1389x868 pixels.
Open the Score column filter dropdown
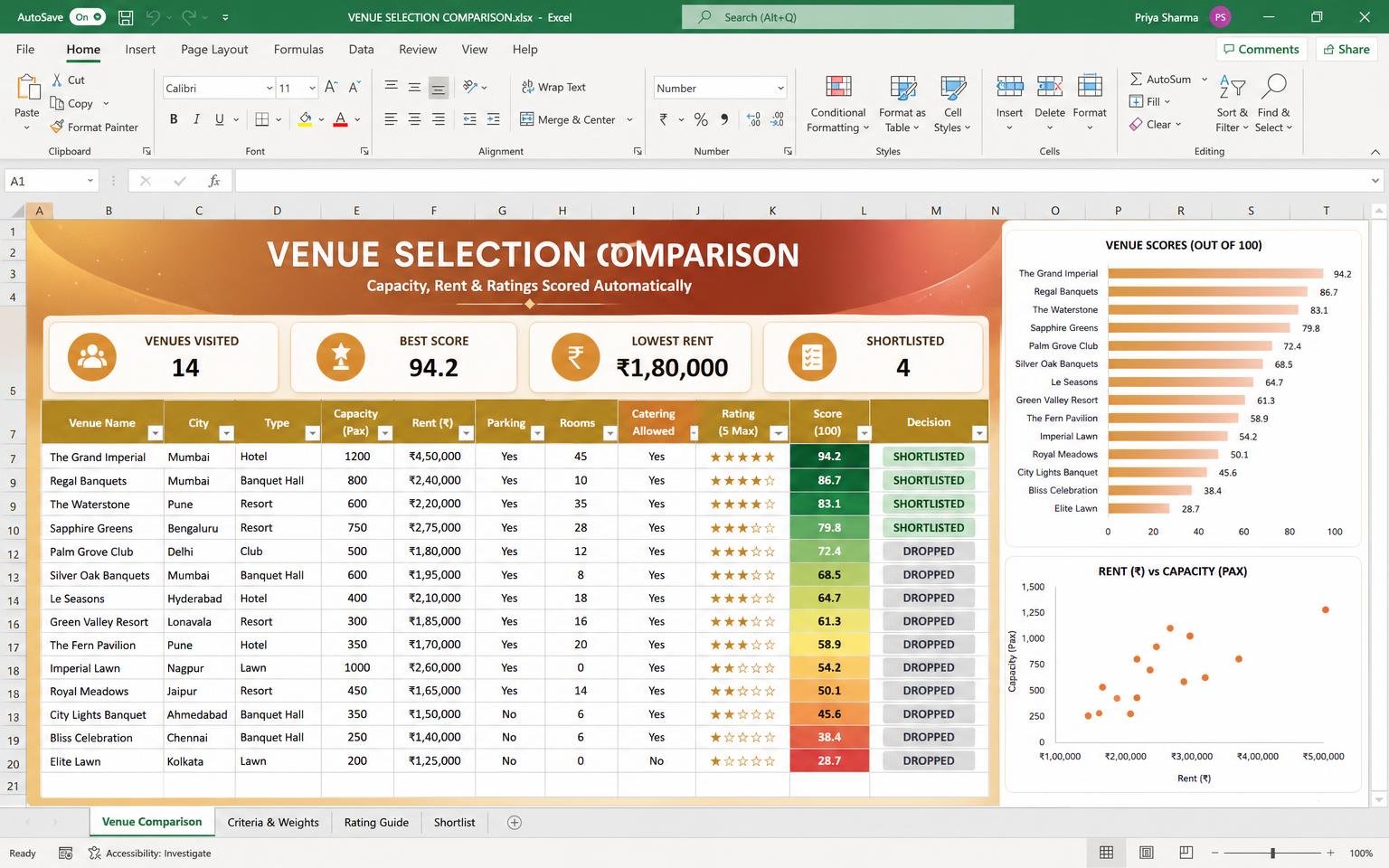point(864,433)
